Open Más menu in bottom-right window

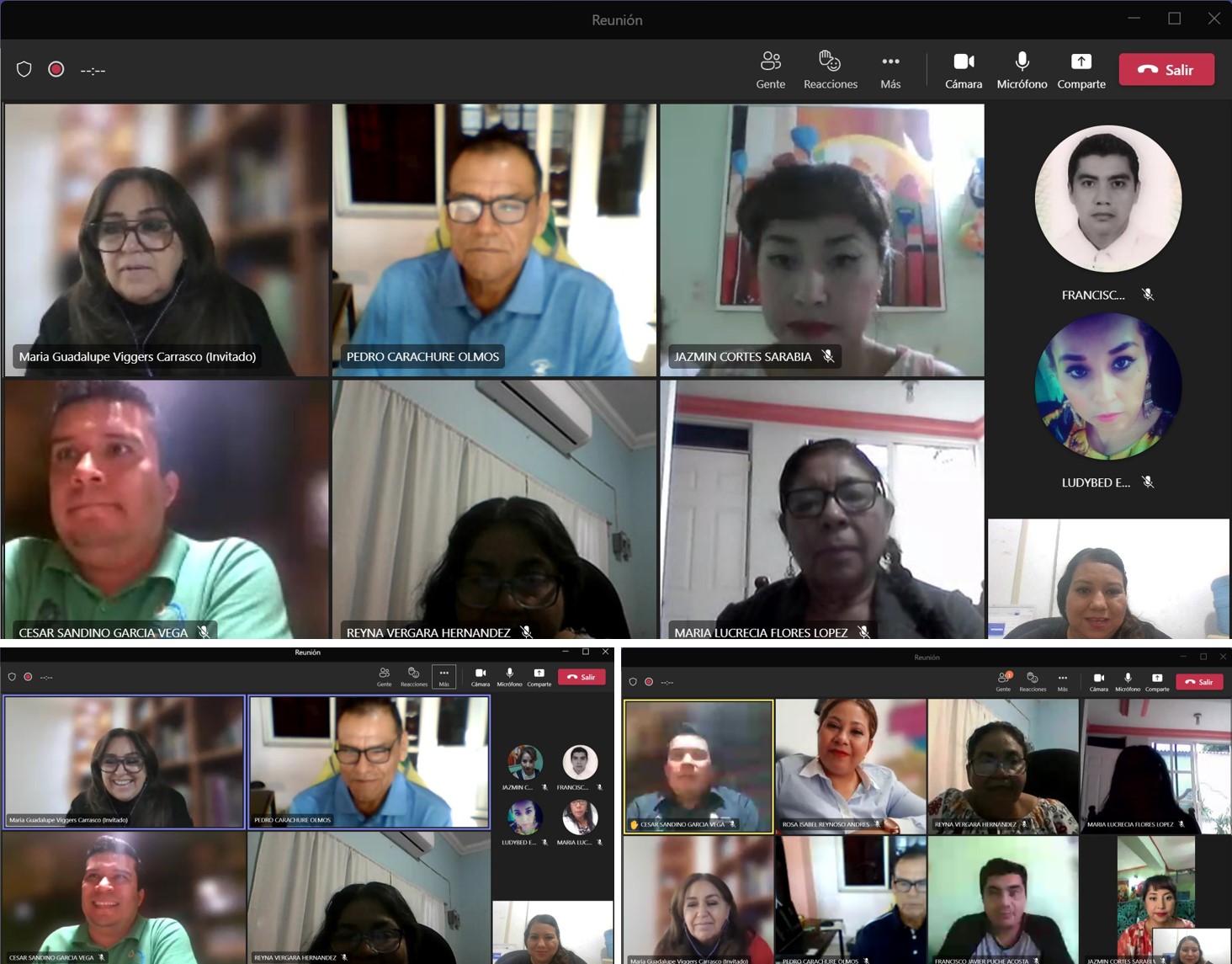[1063, 682]
